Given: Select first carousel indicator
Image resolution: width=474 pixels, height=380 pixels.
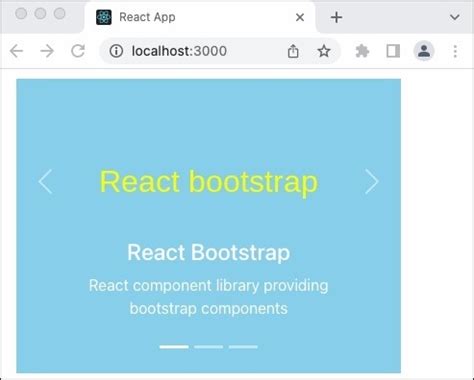Looking at the screenshot, I should click(174, 347).
